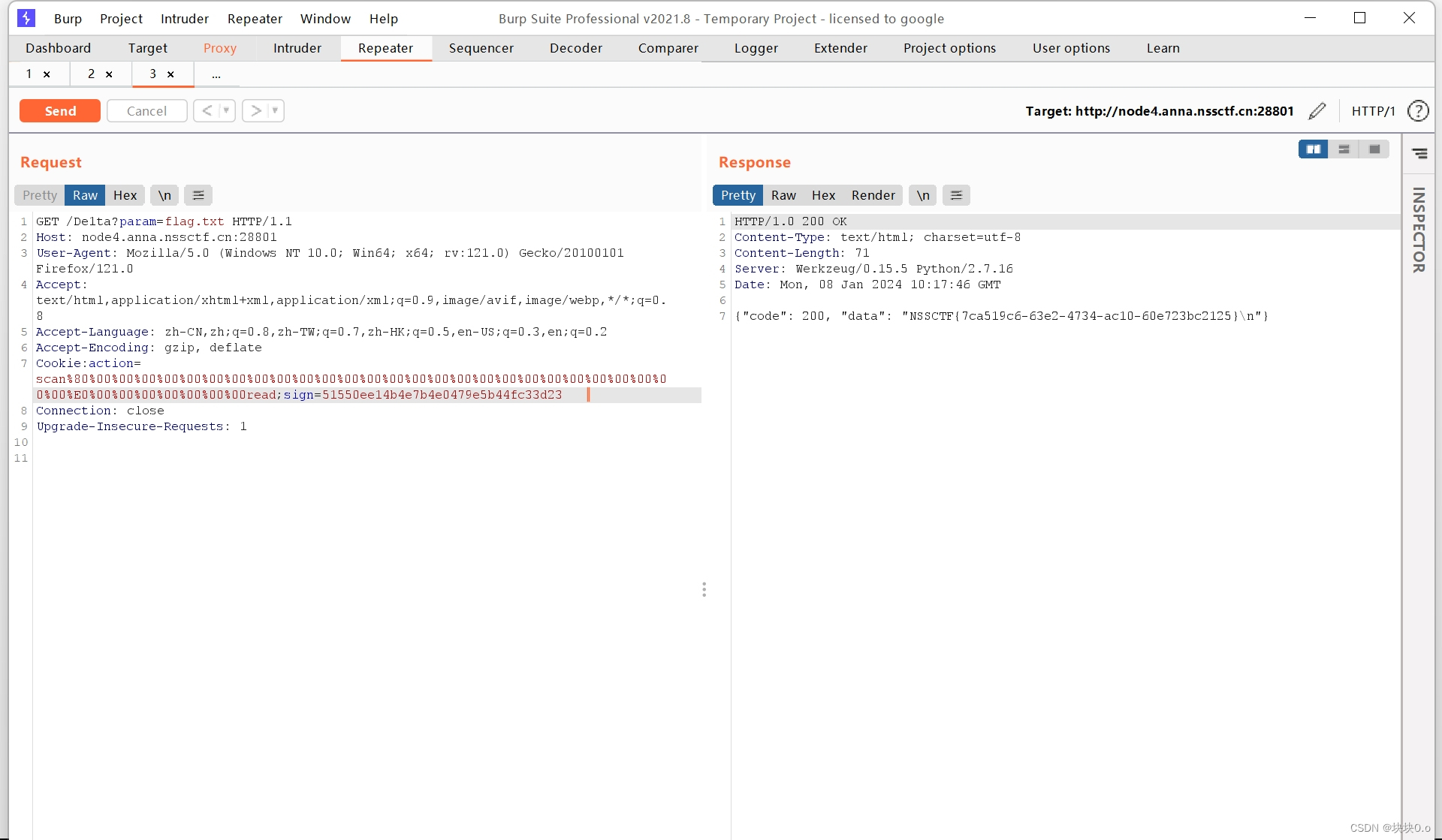The image size is (1442, 840).
Task: Click the Burp Suite logo icon
Action: [x=26, y=18]
